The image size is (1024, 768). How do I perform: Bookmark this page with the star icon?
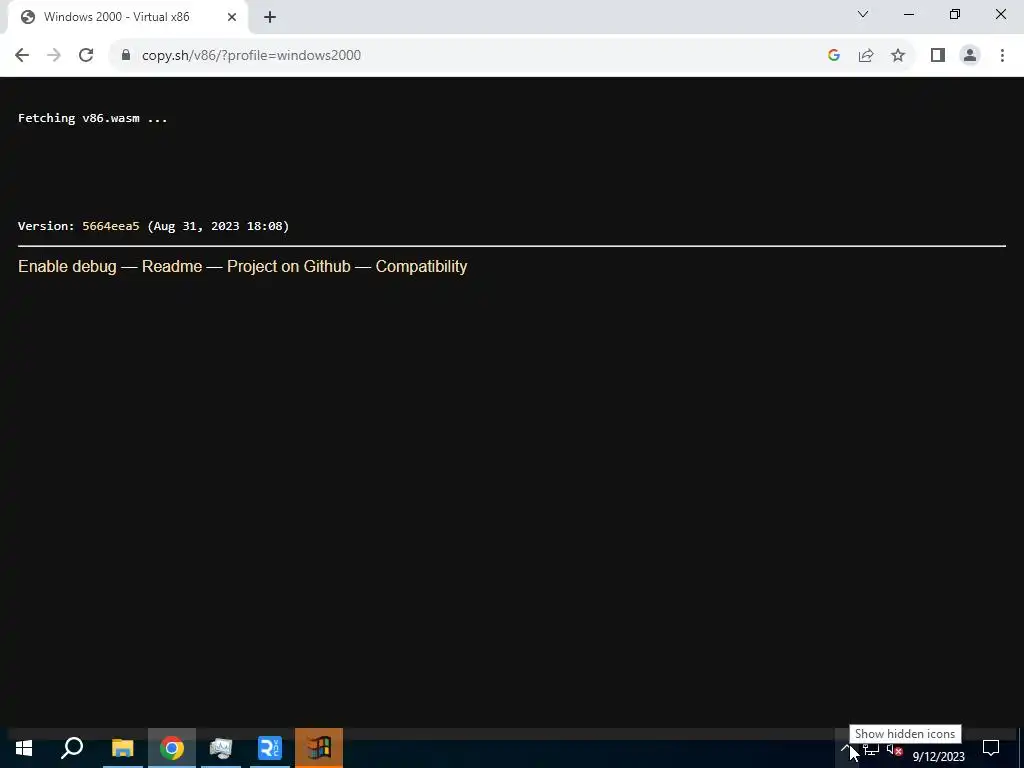(x=898, y=56)
